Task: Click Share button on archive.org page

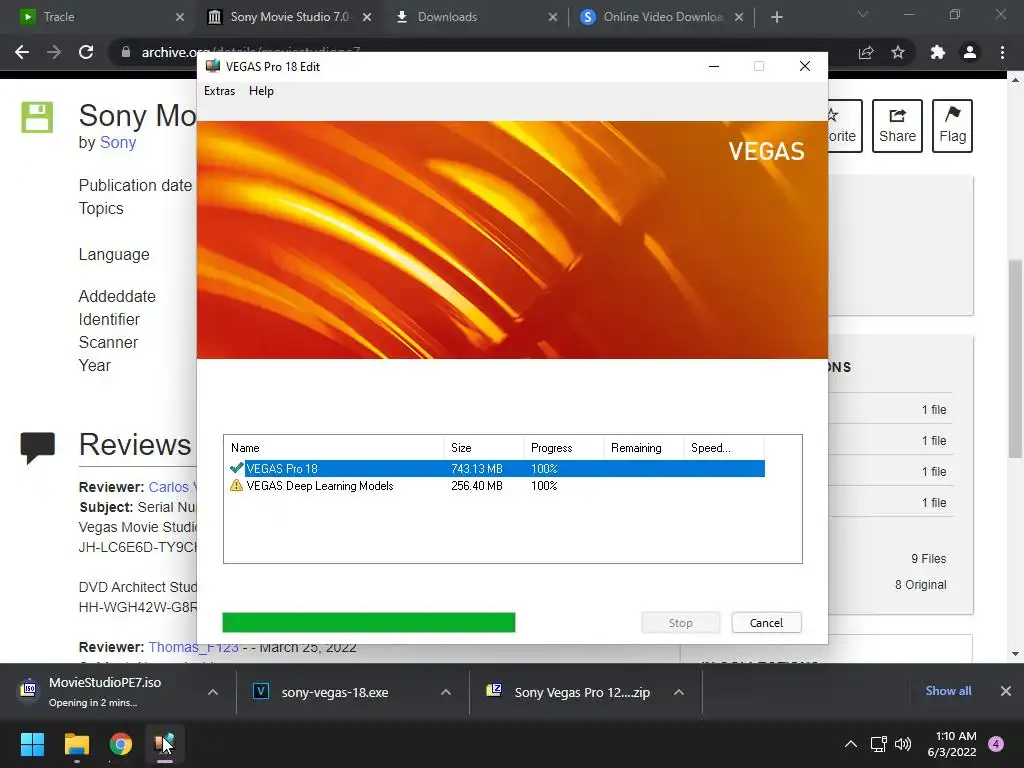Action: [x=897, y=125]
